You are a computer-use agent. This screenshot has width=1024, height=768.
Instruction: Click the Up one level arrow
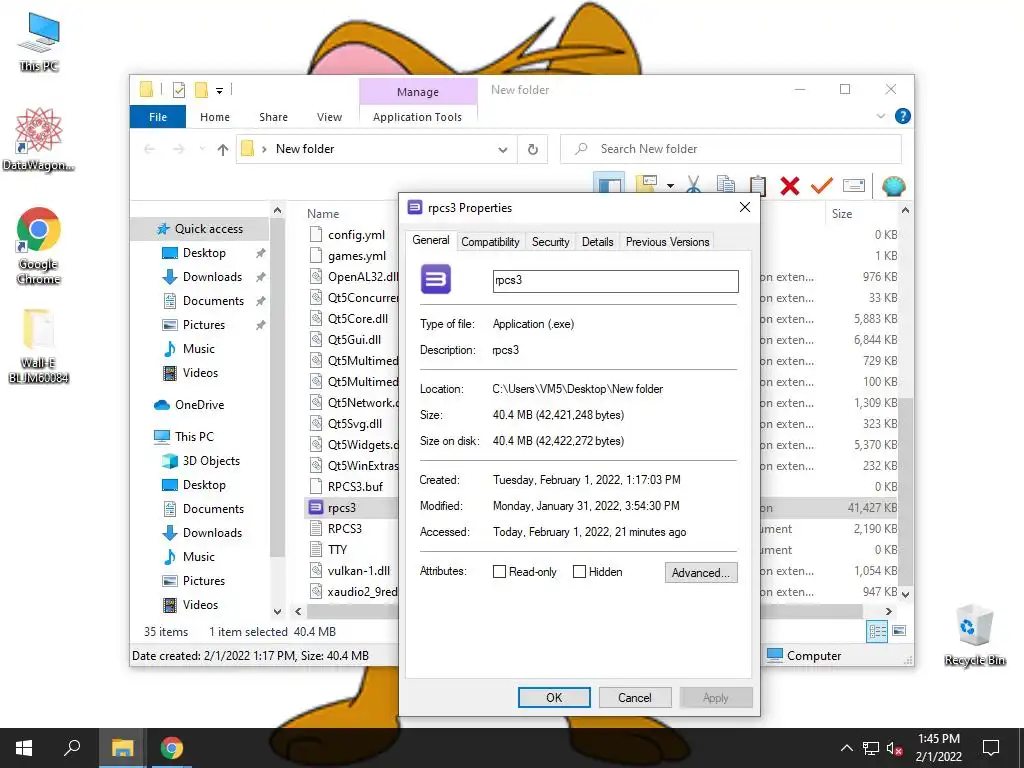click(x=223, y=150)
